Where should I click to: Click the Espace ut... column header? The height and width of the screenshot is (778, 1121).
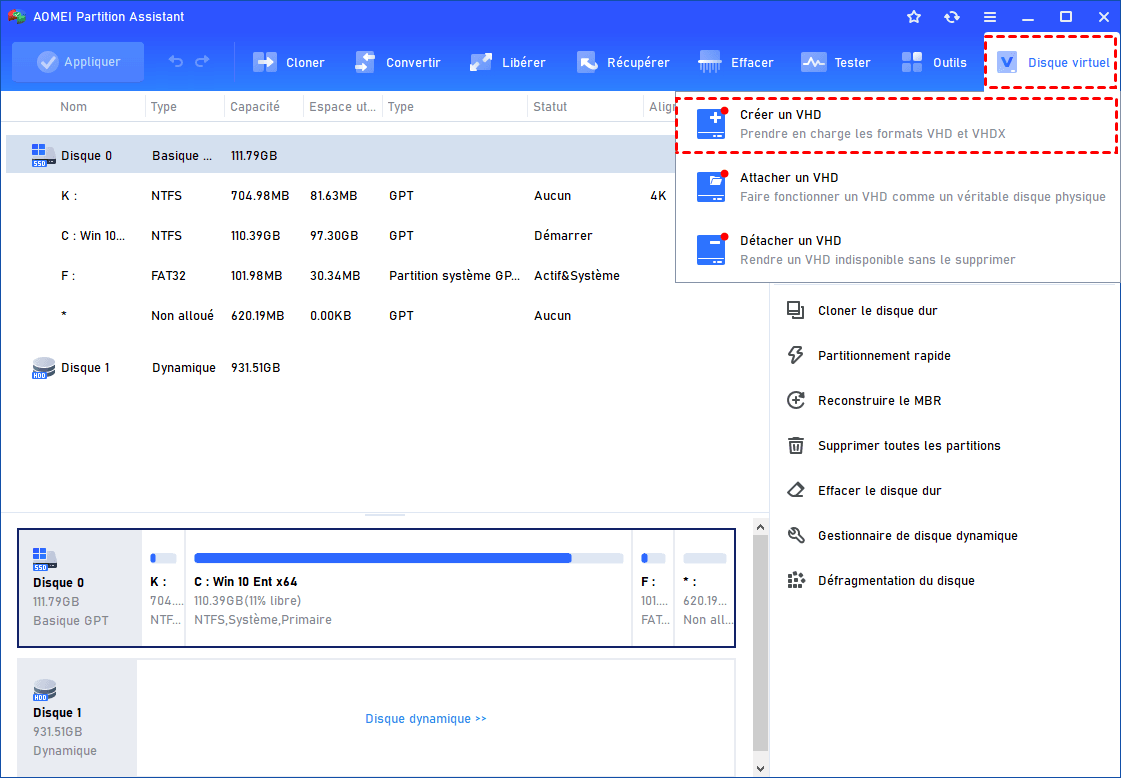[x=342, y=107]
